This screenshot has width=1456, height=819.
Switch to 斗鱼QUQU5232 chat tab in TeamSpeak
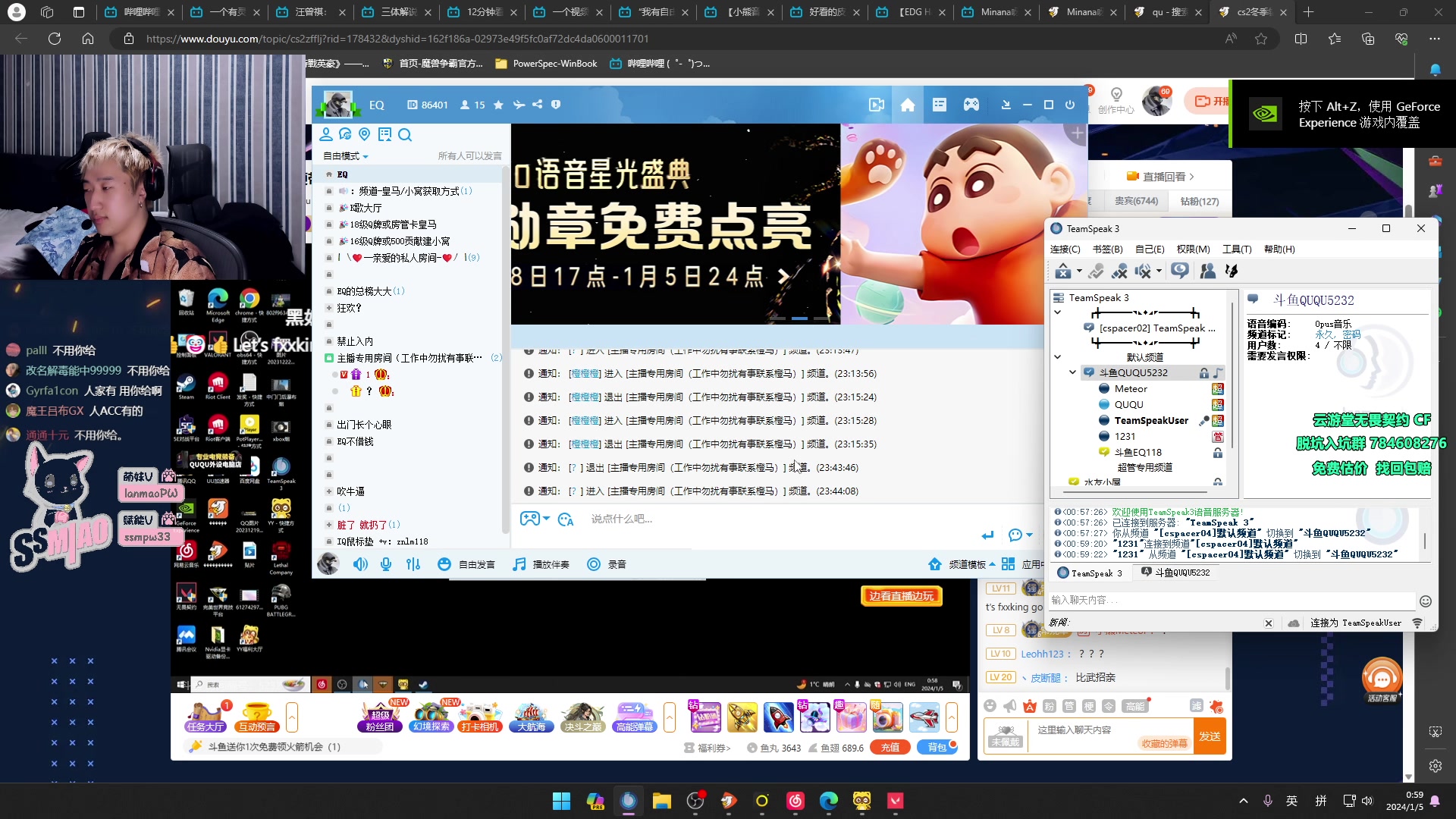[x=1176, y=573]
